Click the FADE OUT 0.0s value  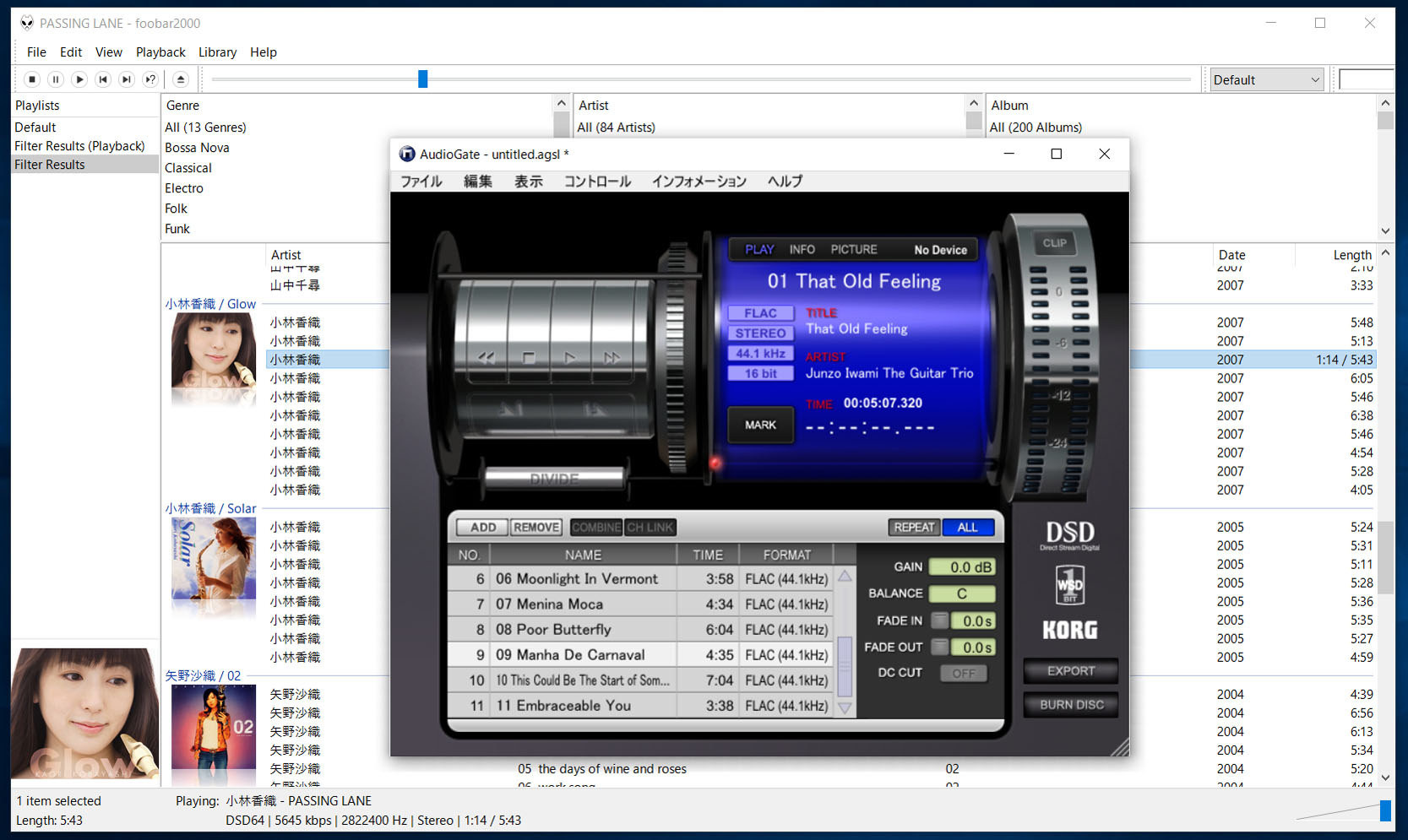(973, 648)
